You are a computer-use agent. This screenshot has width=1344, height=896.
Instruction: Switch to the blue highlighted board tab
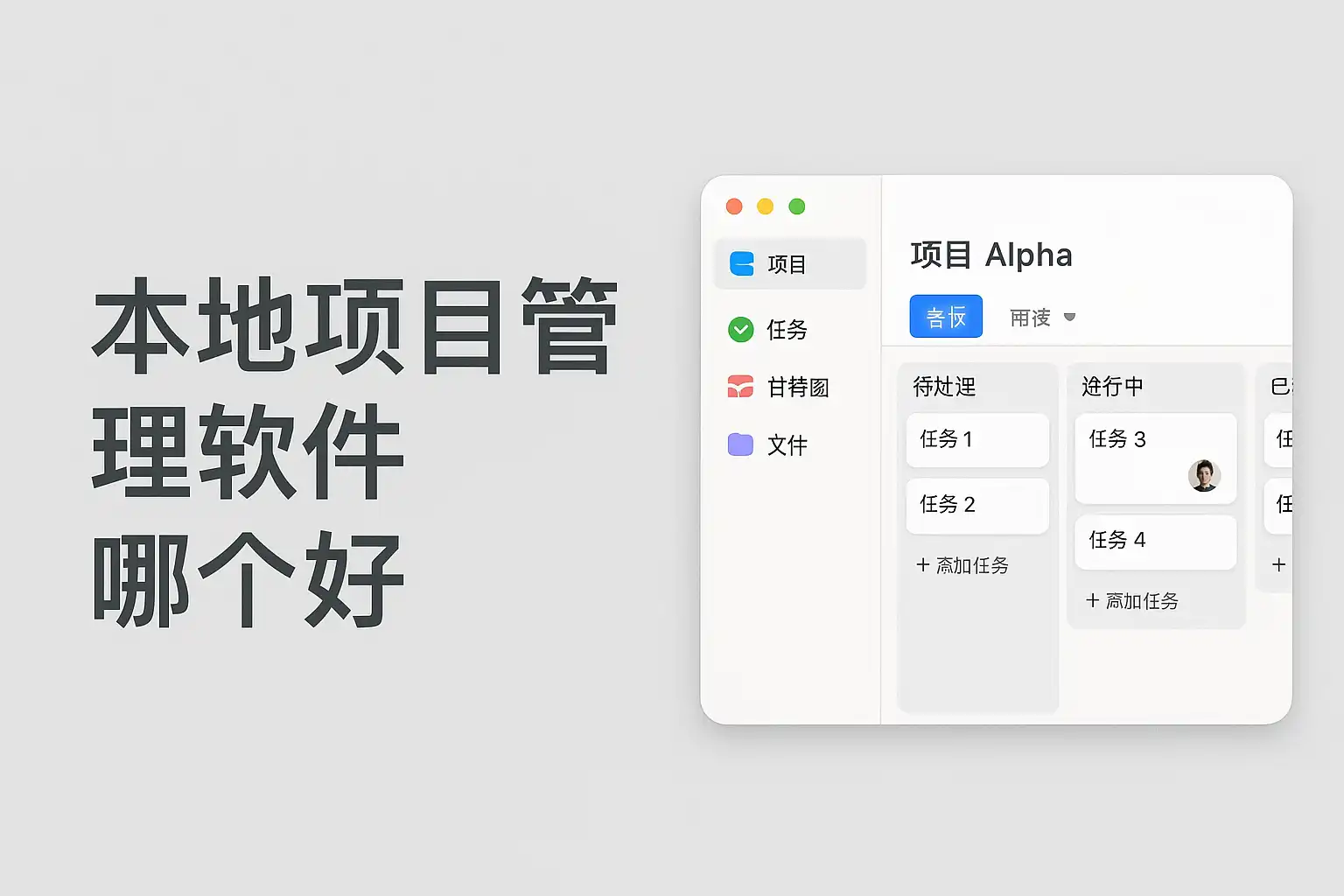point(946,316)
